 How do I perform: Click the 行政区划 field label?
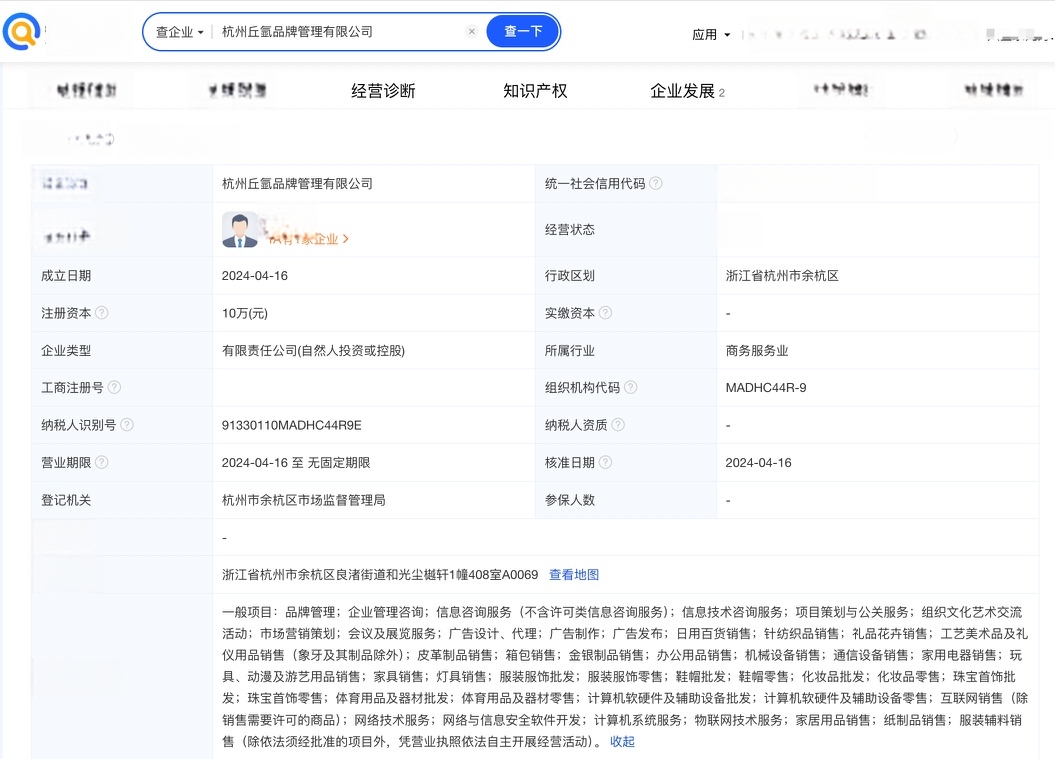pos(570,276)
